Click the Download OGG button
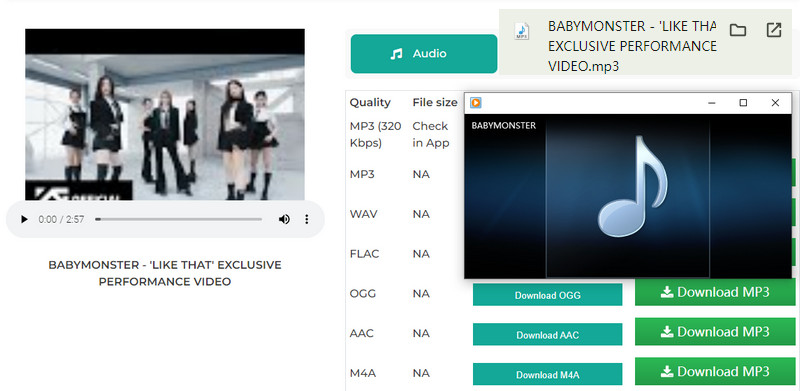The image size is (800, 391). click(547, 295)
